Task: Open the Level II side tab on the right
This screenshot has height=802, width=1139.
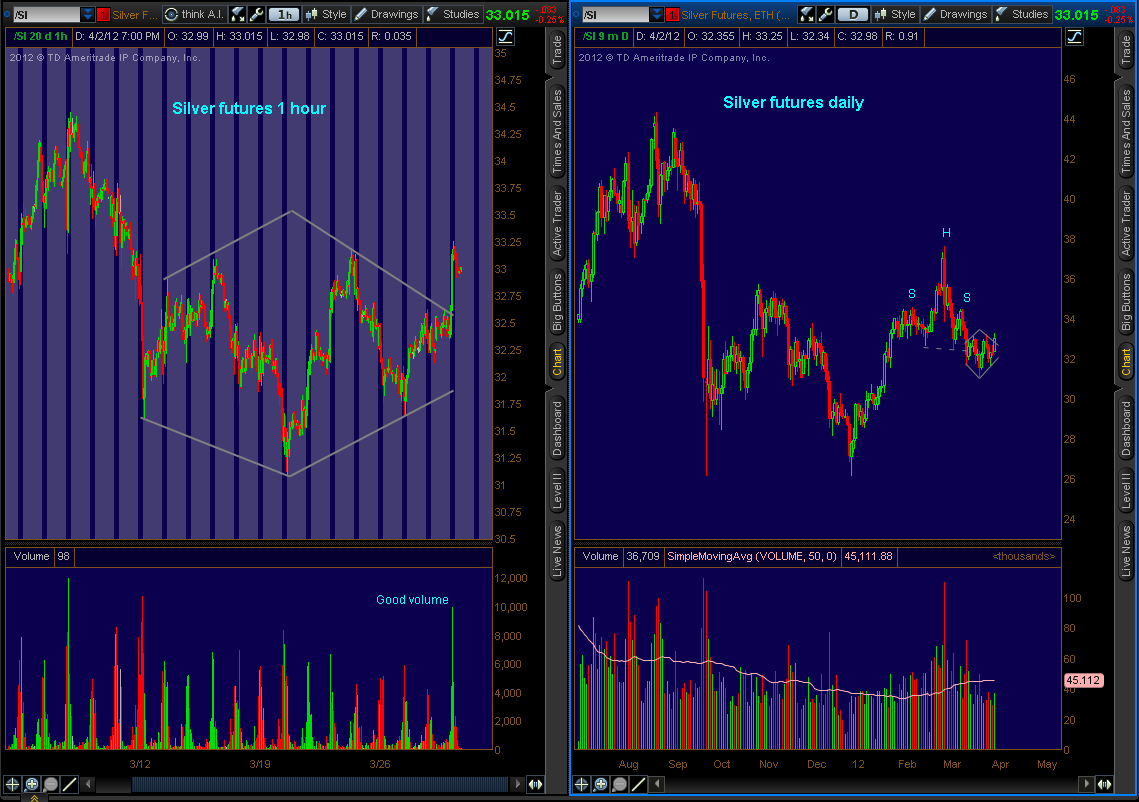Action: [x=1126, y=490]
